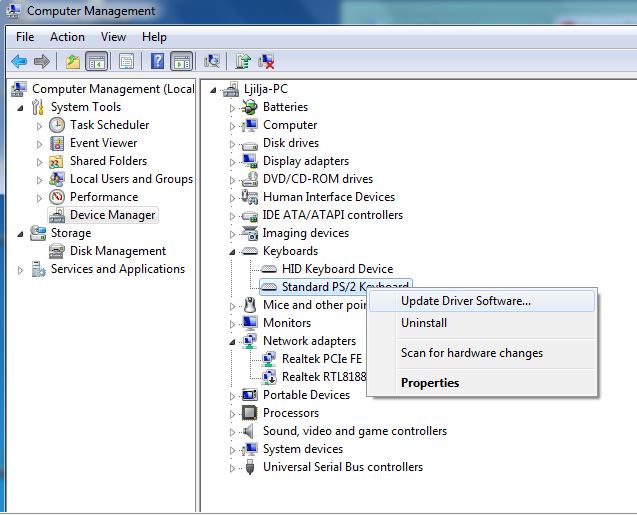Screen dimensions: 637x515
Task: Click the Update Driver Software toolbar icon
Action: pyautogui.click(x=243, y=62)
